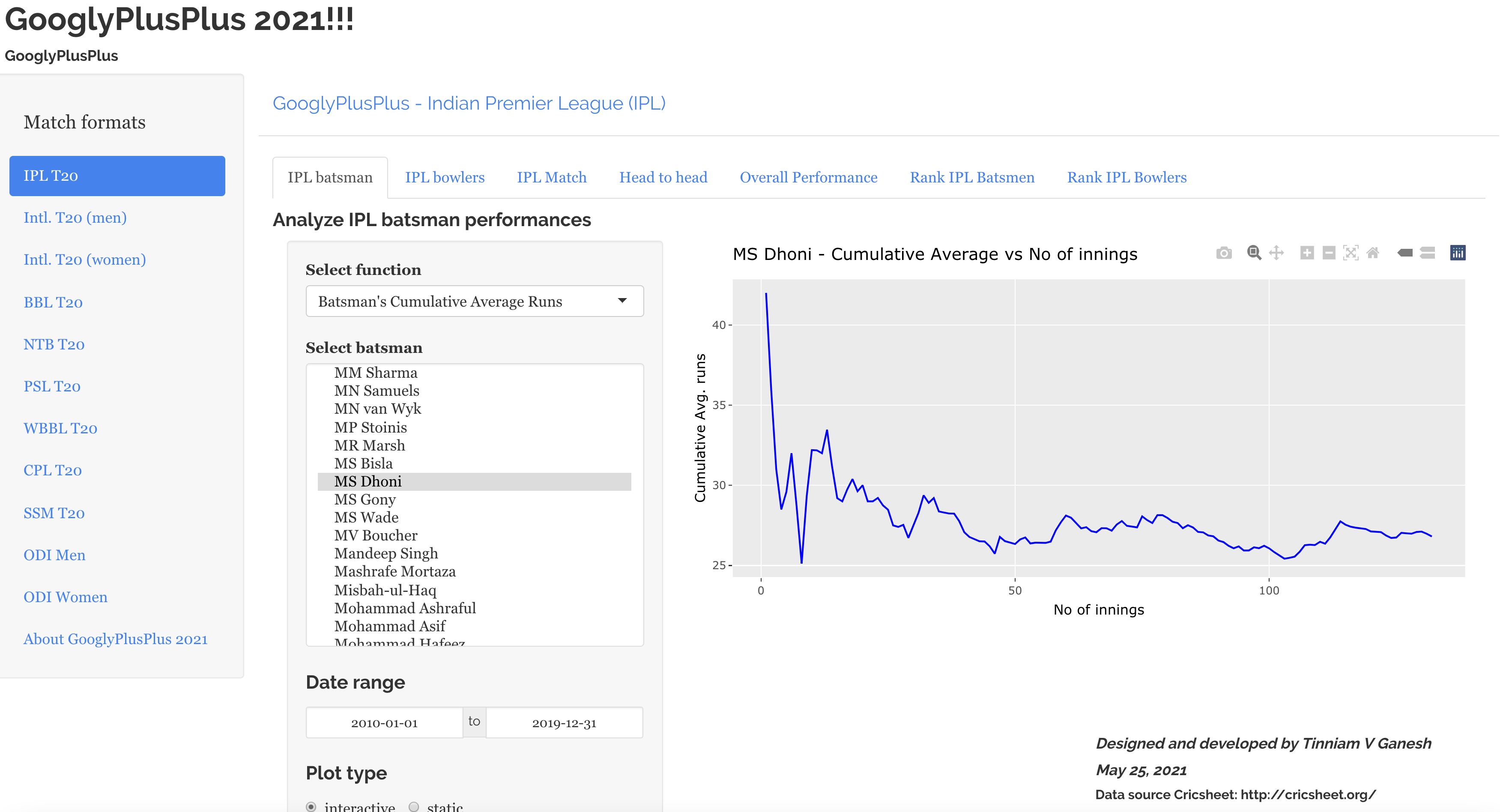Image resolution: width=1500 pixels, height=812 pixels.
Task: Click the plot Zoom in plus icon
Action: pos(1307,253)
